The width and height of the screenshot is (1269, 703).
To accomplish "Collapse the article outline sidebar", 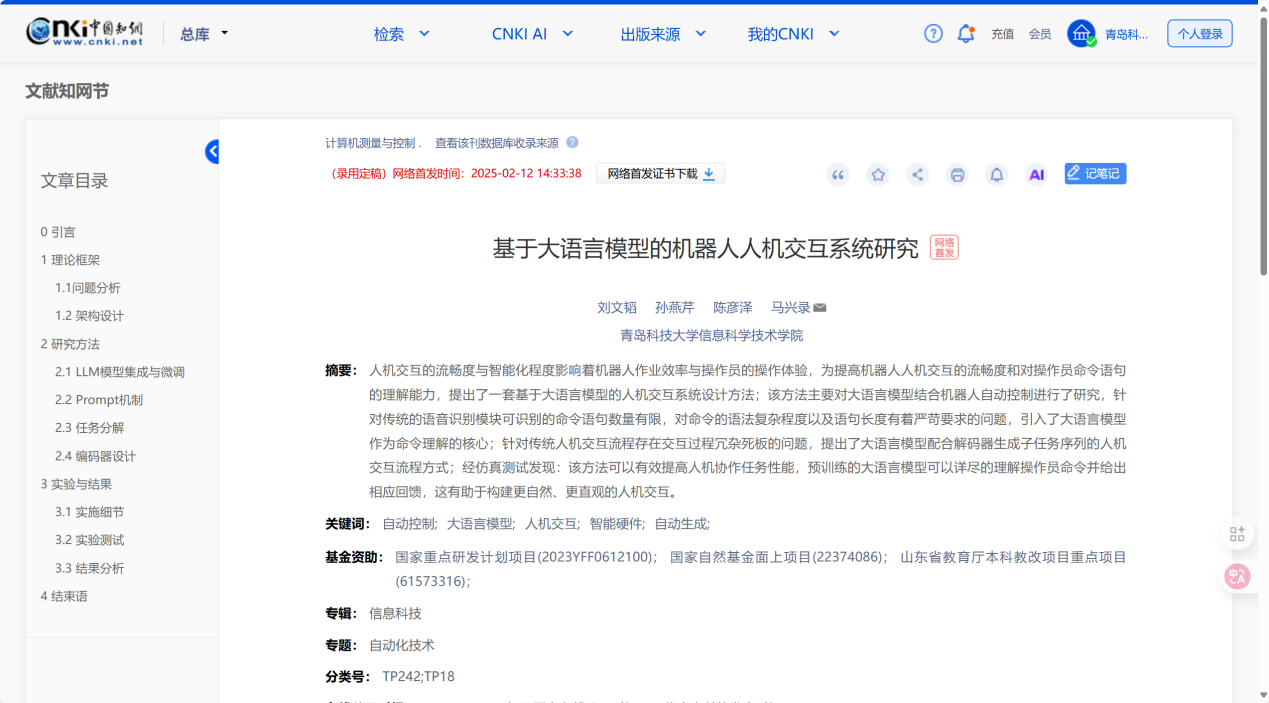I will click(213, 152).
